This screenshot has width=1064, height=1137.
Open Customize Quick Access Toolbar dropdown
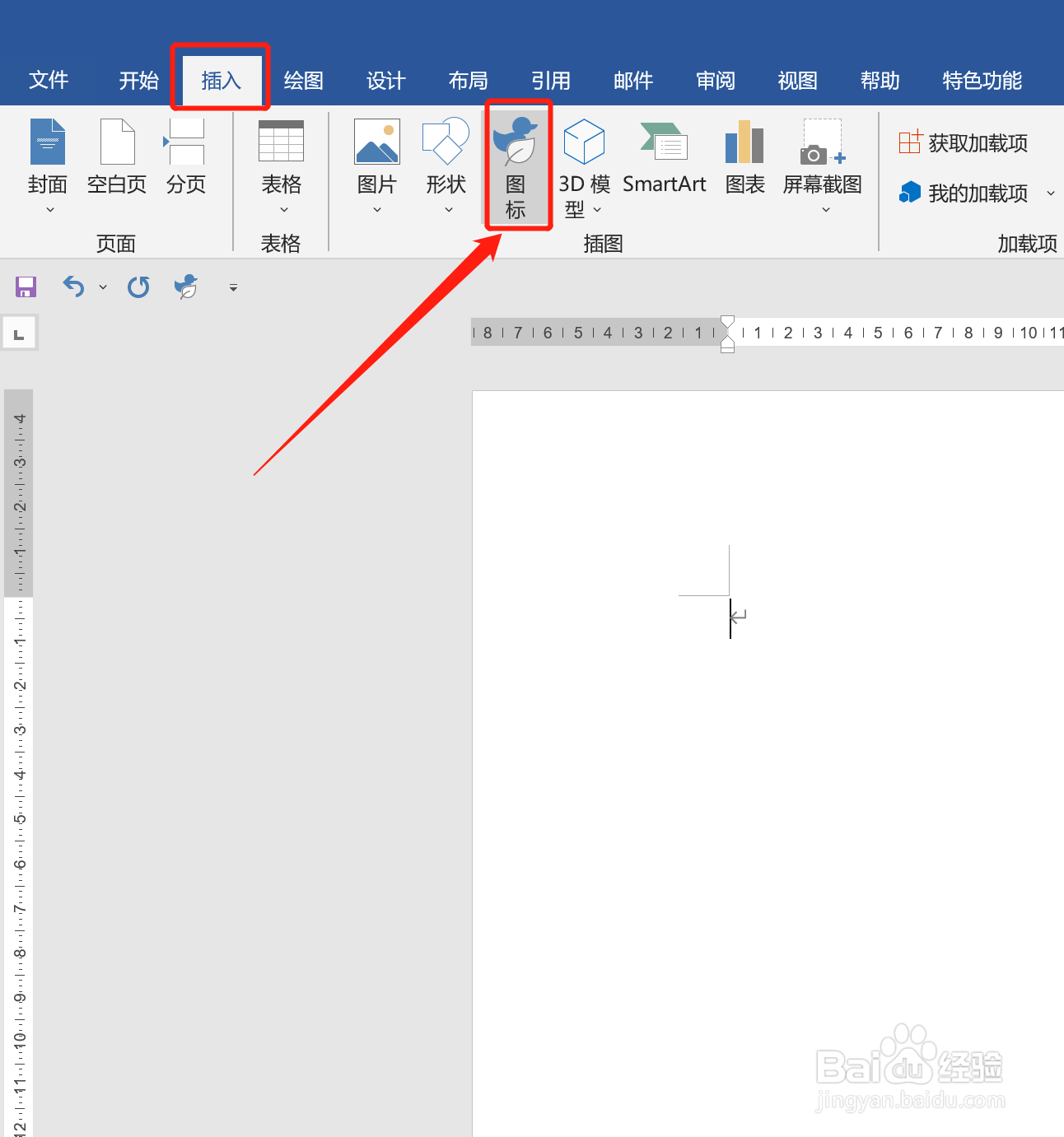[233, 288]
